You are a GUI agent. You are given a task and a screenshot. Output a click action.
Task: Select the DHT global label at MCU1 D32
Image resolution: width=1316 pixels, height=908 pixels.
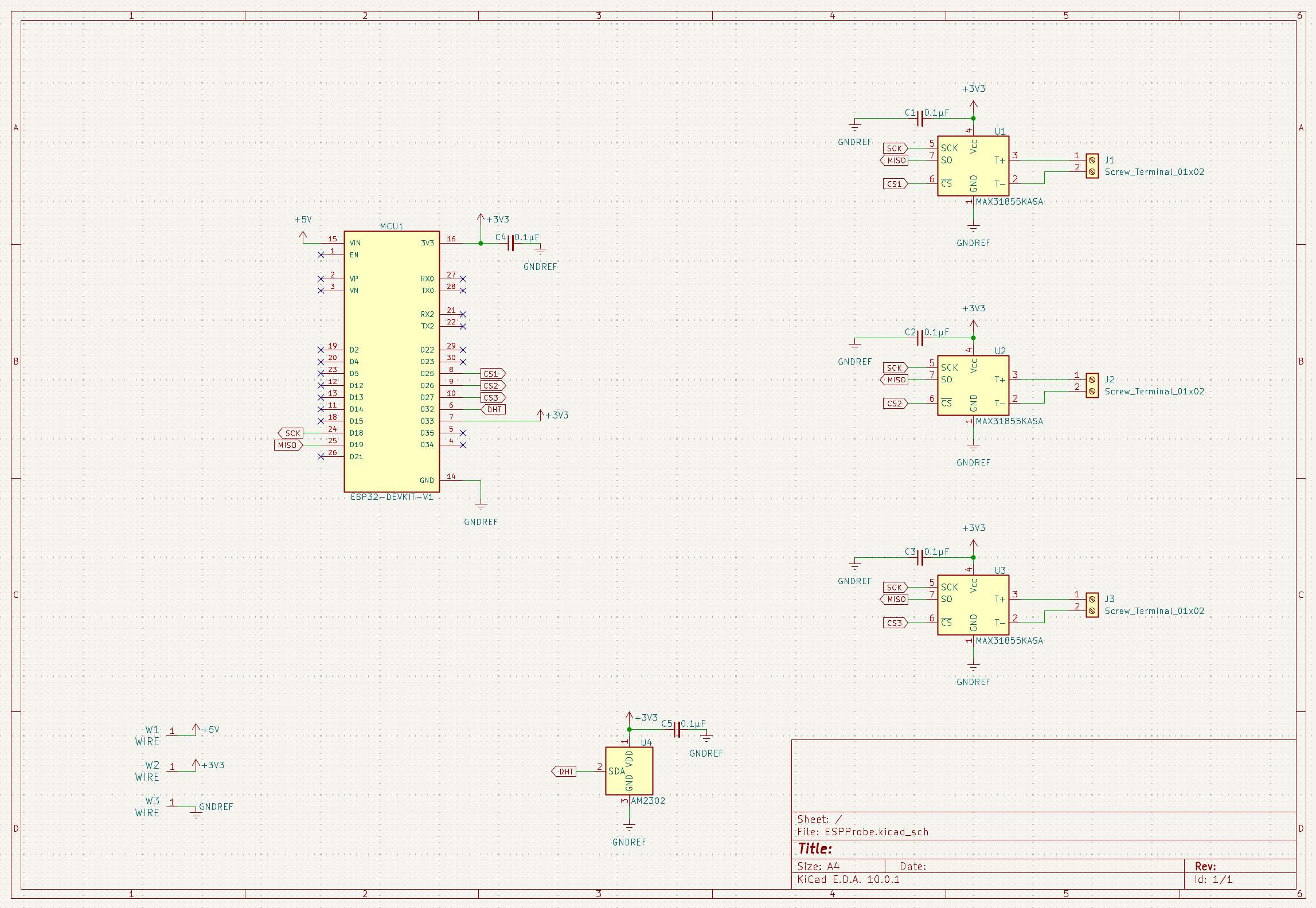coord(493,409)
